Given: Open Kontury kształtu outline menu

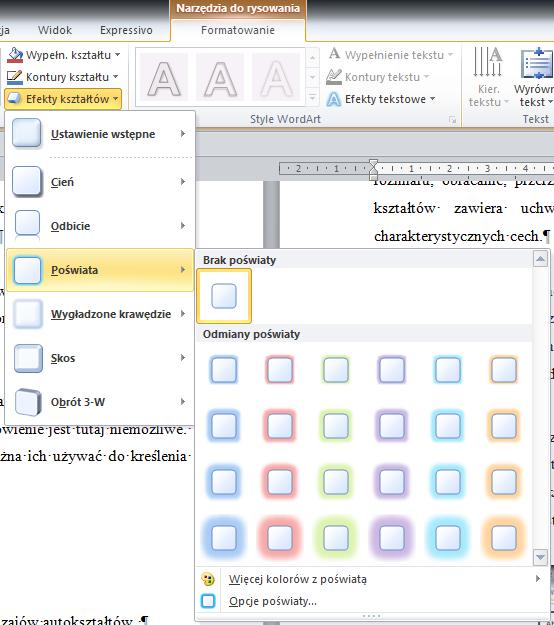Looking at the screenshot, I should click(63, 77).
